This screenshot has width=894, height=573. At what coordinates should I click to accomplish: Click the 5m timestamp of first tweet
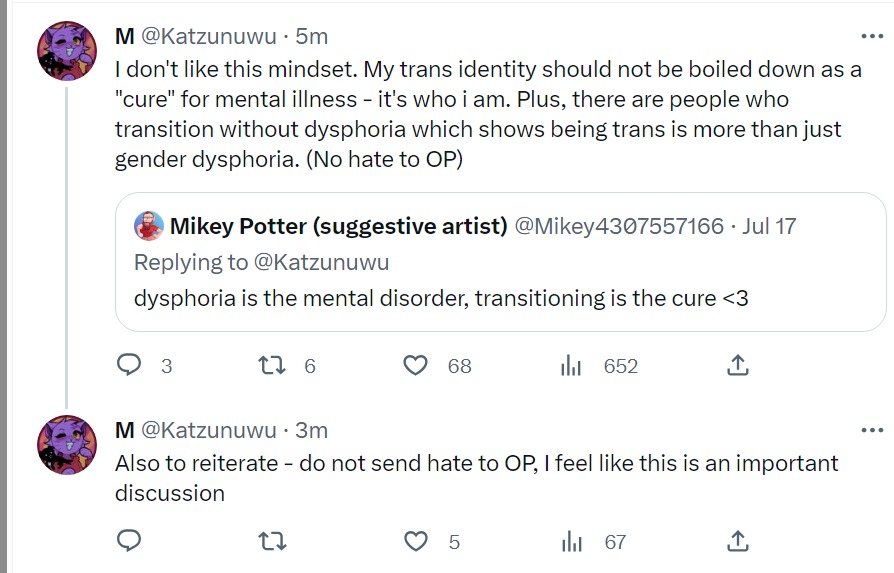point(311,36)
